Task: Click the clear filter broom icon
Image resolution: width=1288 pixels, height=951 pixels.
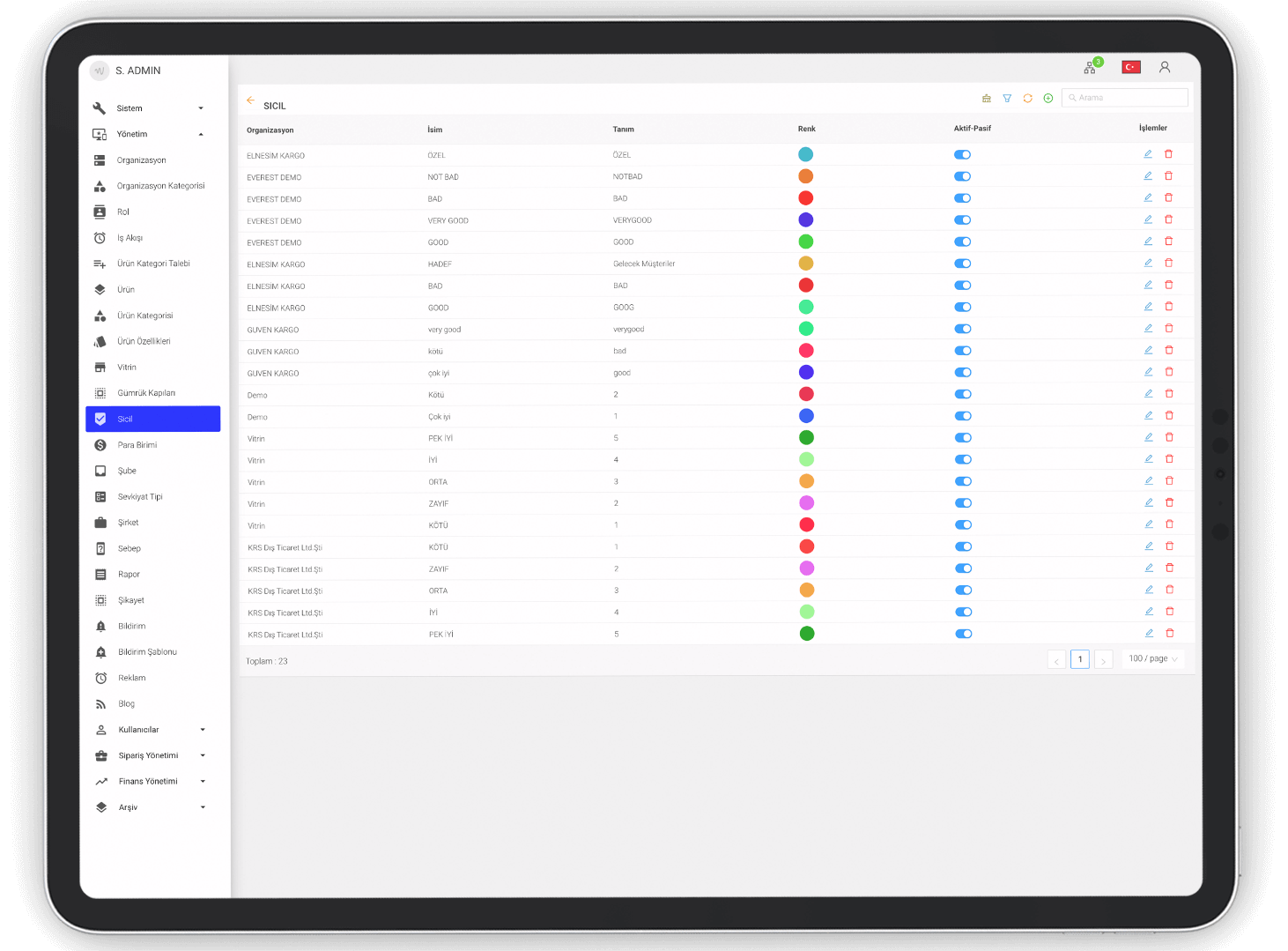Action: click(x=987, y=98)
